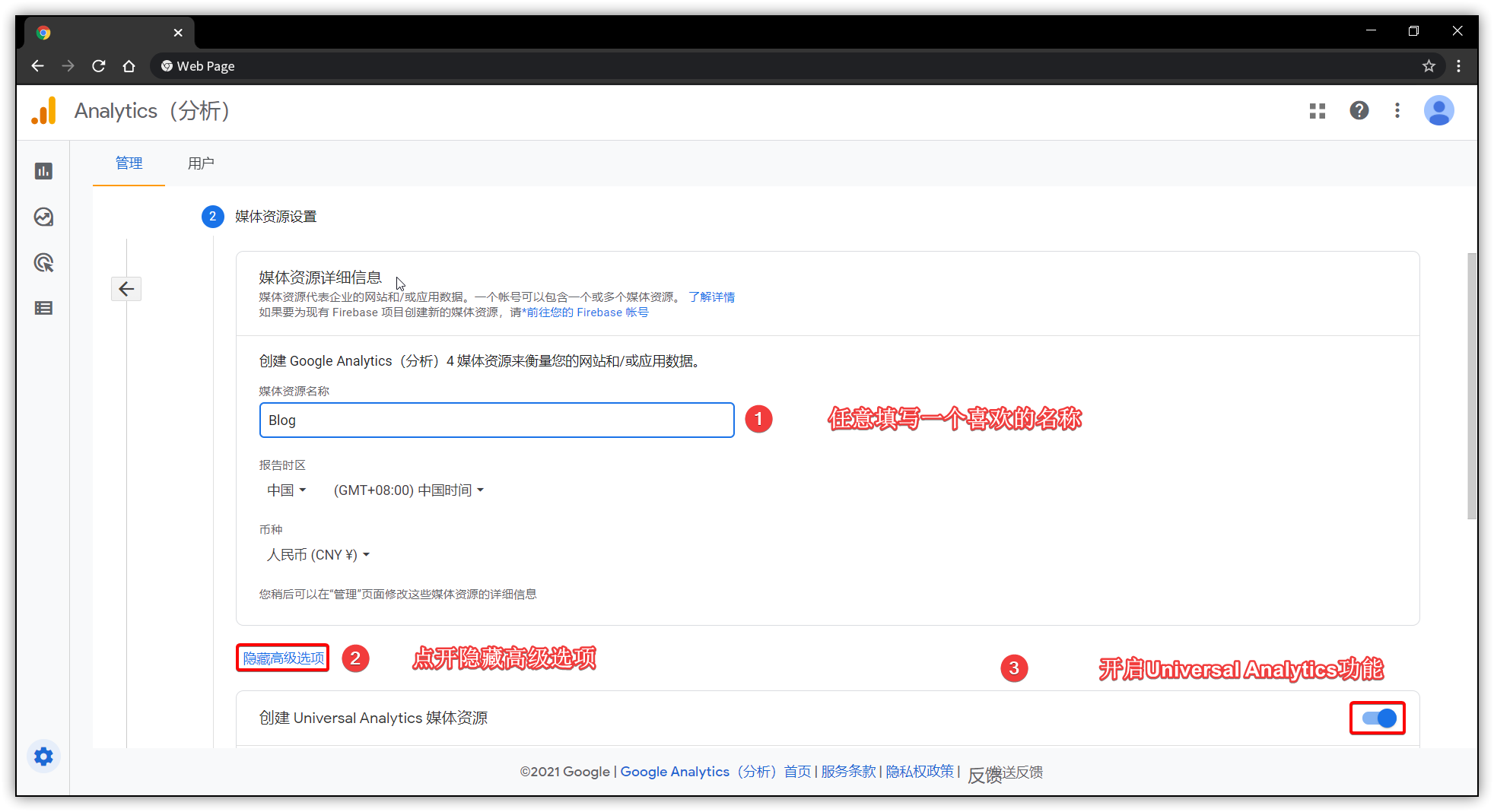This screenshot has height=812, width=1494.
Task: Minimize the browser window
Action: (x=1371, y=30)
